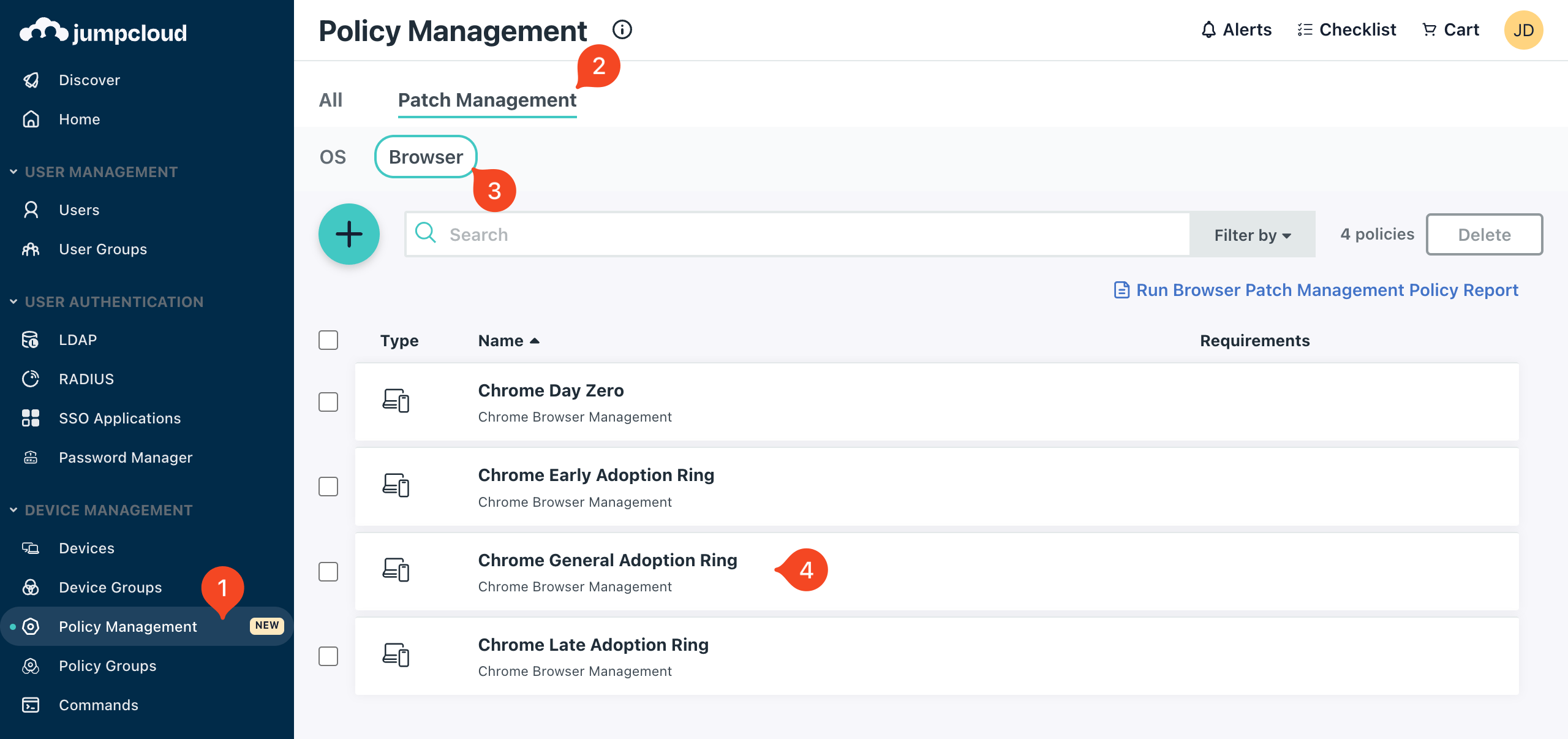
Task: Click the NEW badge on Policy Management
Action: [x=266, y=626]
